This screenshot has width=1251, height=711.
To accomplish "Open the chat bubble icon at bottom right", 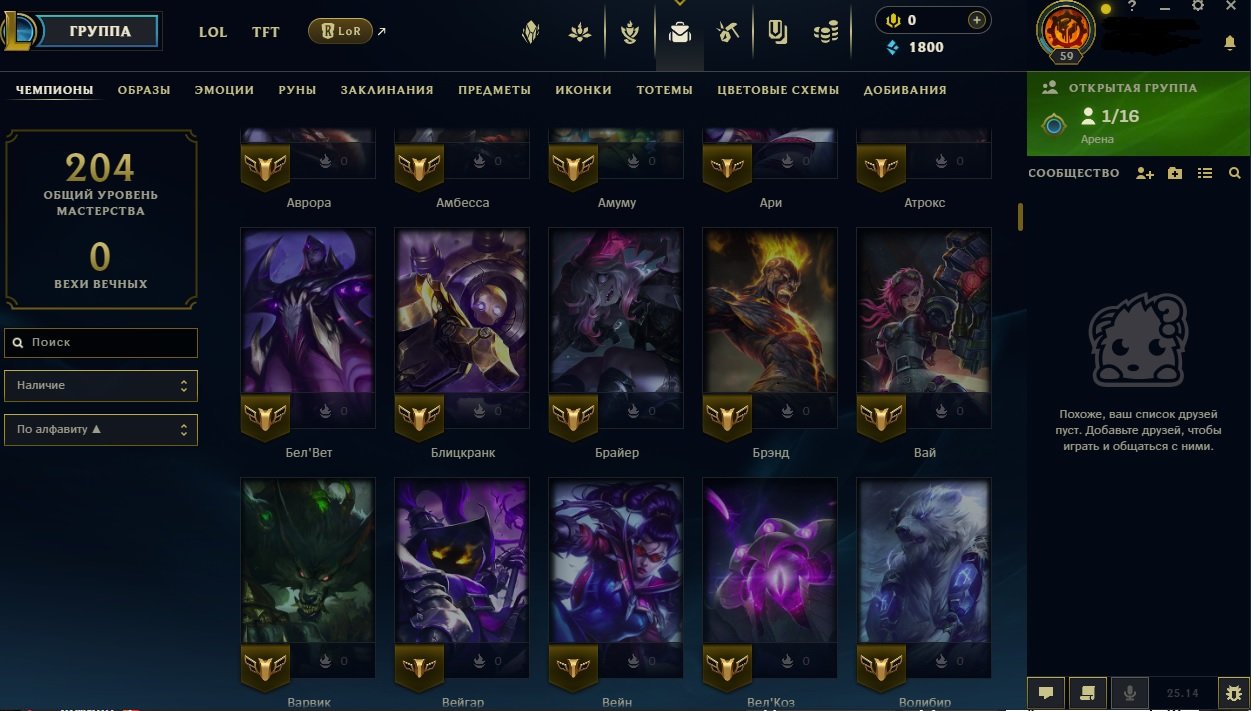I will [x=1046, y=692].
